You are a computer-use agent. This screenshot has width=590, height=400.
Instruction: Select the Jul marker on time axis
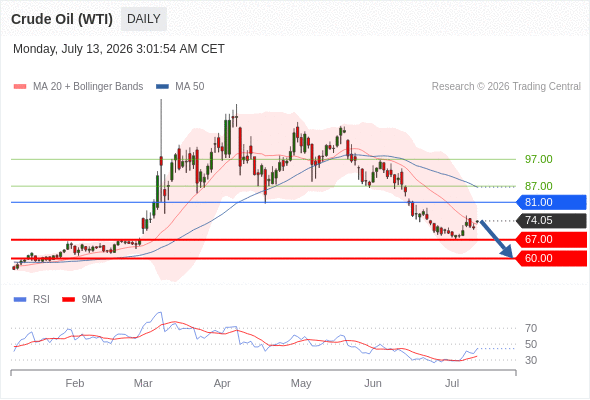click(452, 383)
